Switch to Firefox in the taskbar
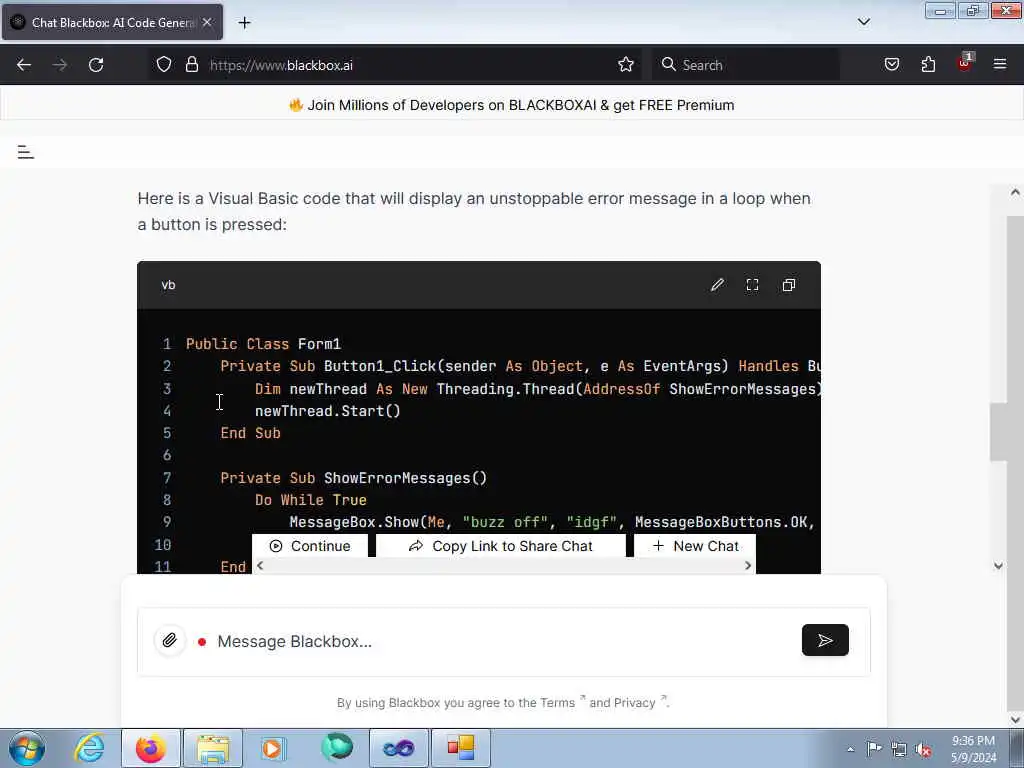 [x=151, y=748]
